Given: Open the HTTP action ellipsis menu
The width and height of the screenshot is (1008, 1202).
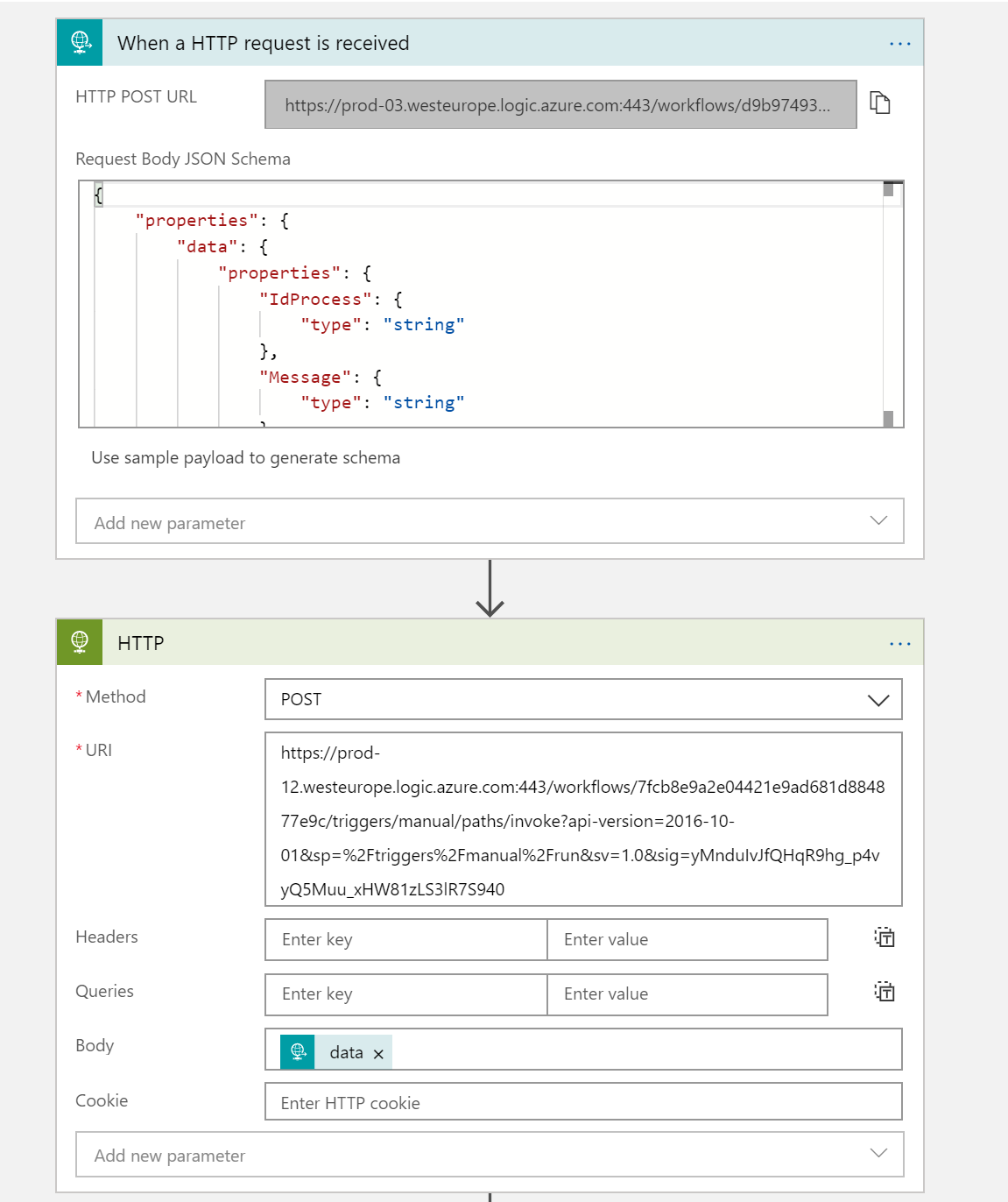Looking at the screenshot, I should click(x=899, y=644).
